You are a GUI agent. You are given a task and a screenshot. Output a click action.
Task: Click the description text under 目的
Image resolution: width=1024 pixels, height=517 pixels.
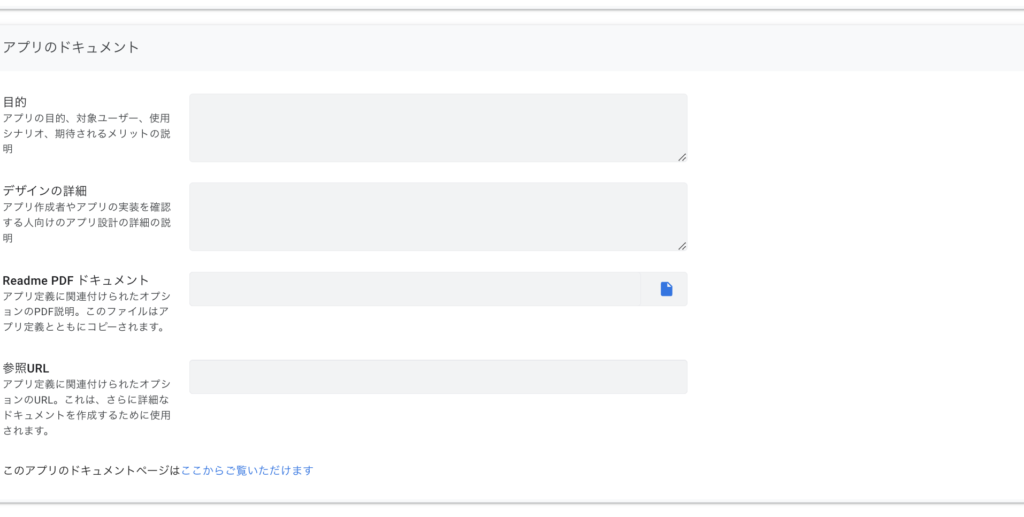[86, 133]
